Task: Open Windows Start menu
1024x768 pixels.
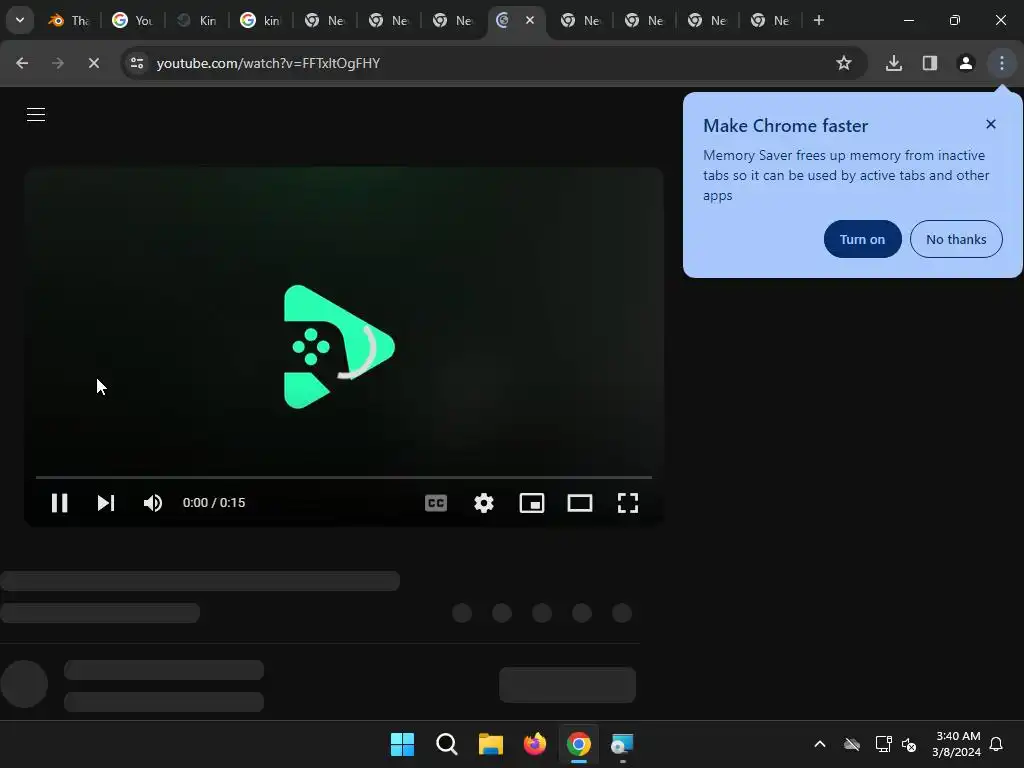Action: pyautogui.click(x=402, y=744)
